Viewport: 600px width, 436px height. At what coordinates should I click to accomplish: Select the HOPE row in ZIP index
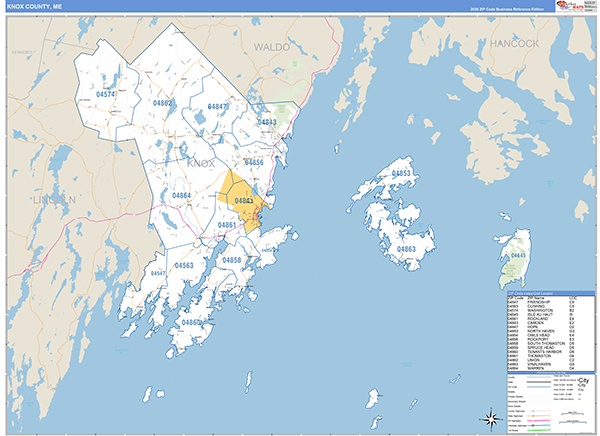(x=541, y=327)
